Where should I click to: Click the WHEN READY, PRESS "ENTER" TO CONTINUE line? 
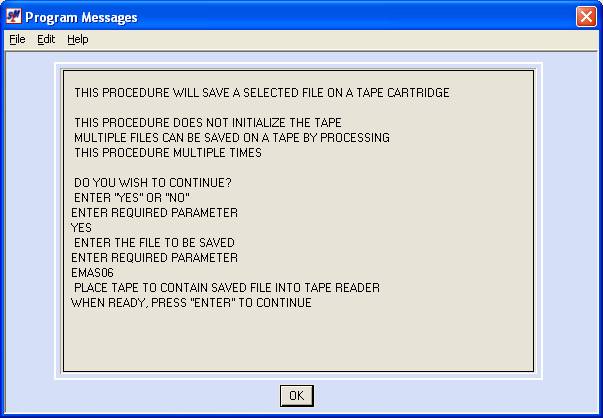192,303
